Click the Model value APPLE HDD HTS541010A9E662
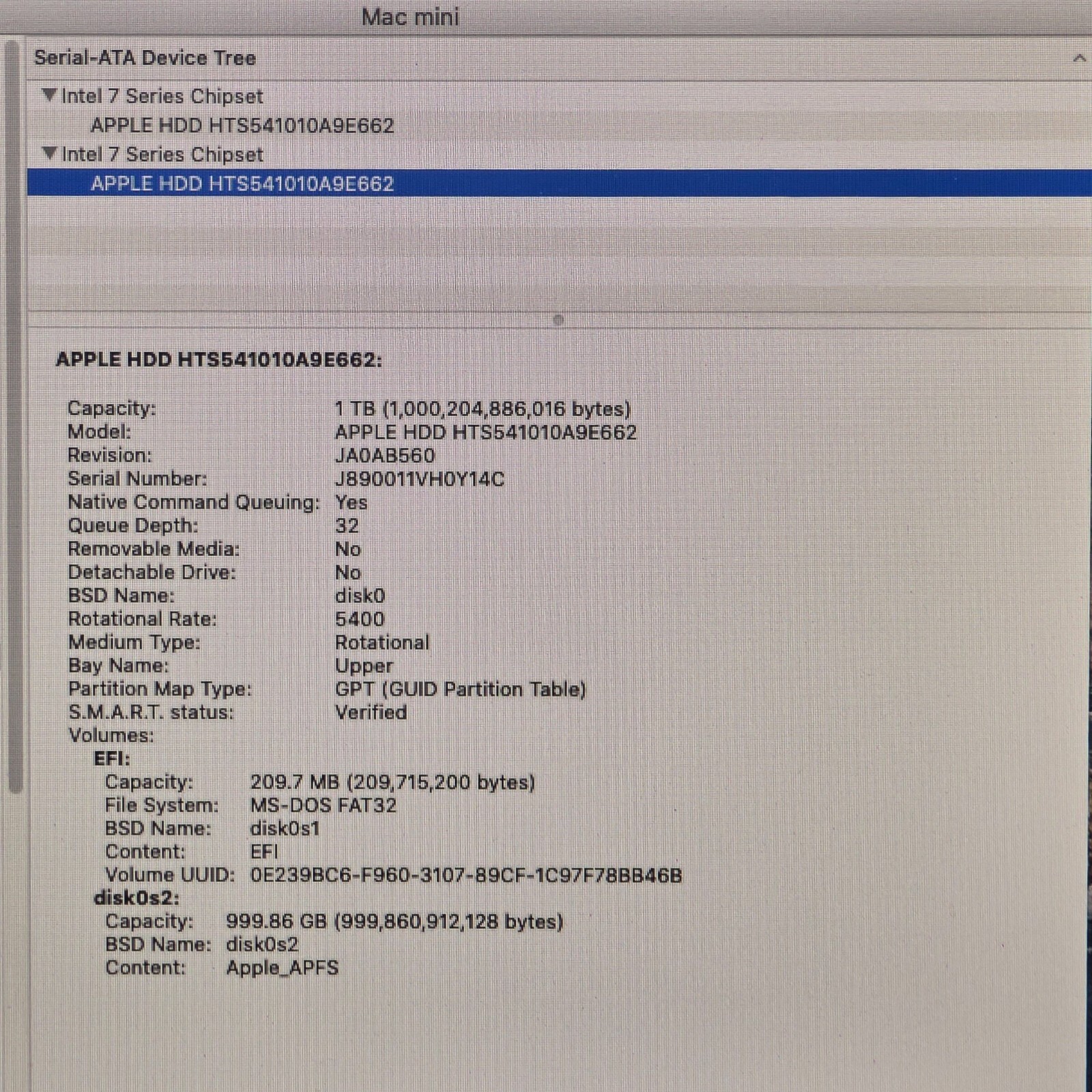The image size is (1092, 1092). point(485,432)
